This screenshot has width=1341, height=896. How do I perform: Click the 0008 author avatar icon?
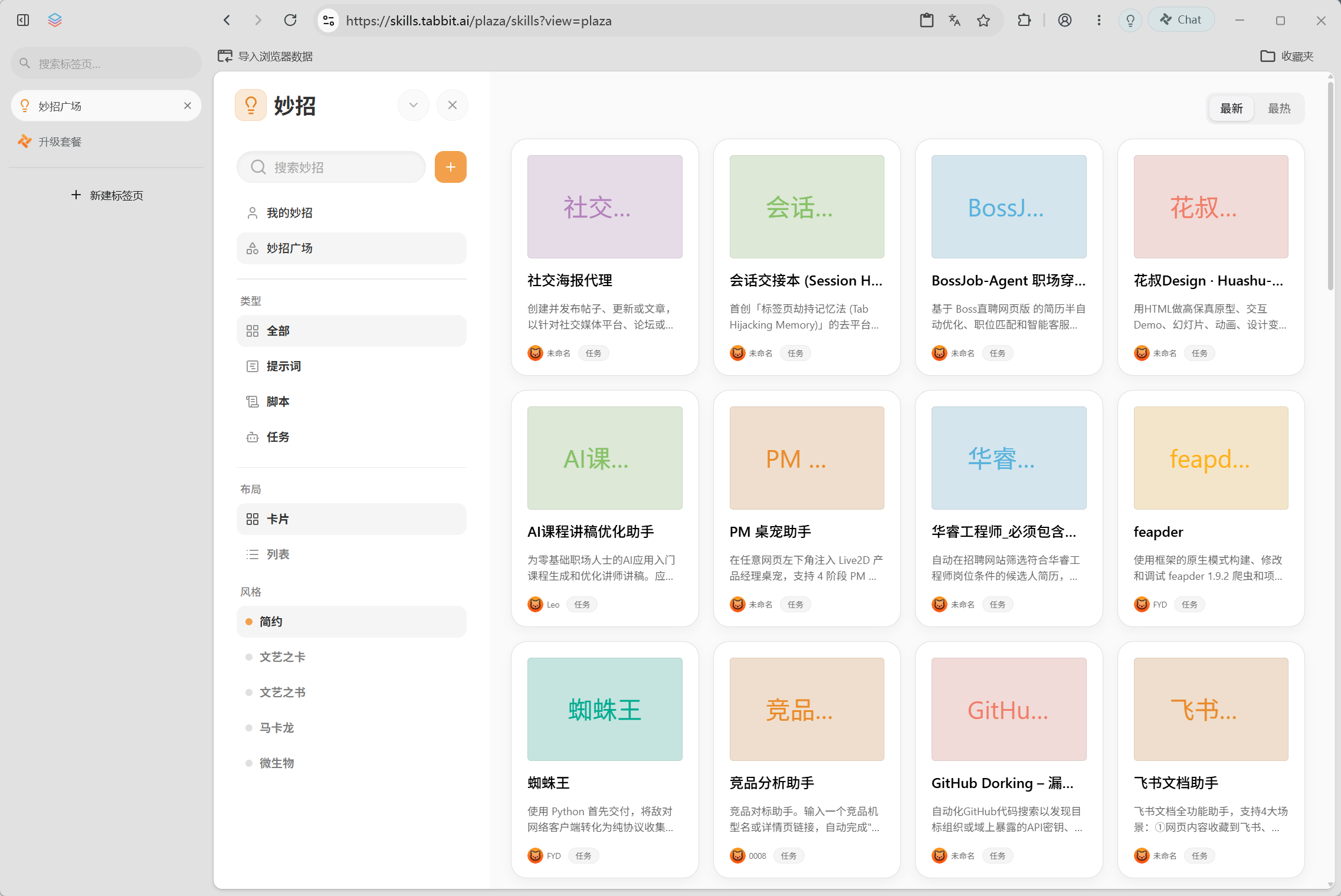tap(737, 856)
